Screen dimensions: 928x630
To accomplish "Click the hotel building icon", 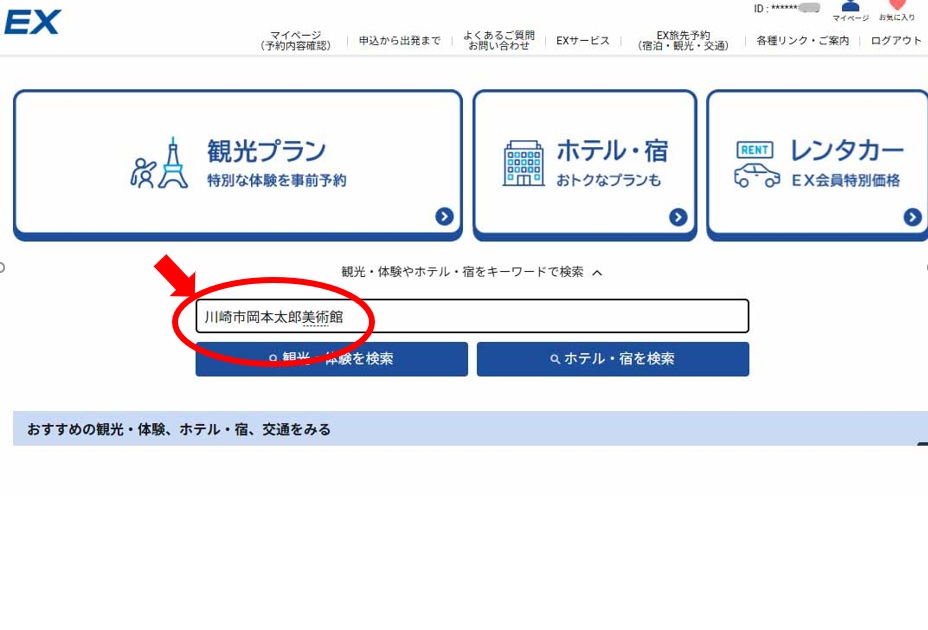I will (x=523, y=163).
